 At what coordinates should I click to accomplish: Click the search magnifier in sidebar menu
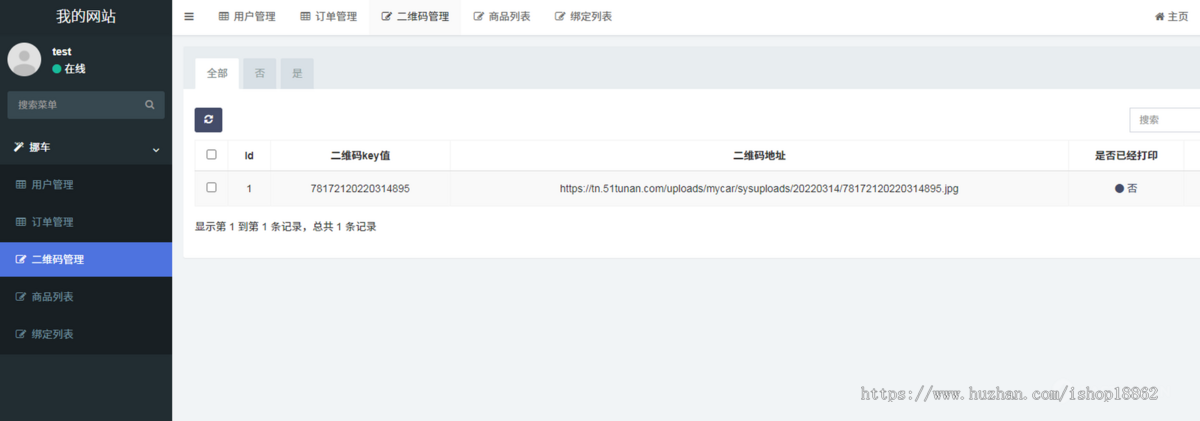click(x=150, y=105)
